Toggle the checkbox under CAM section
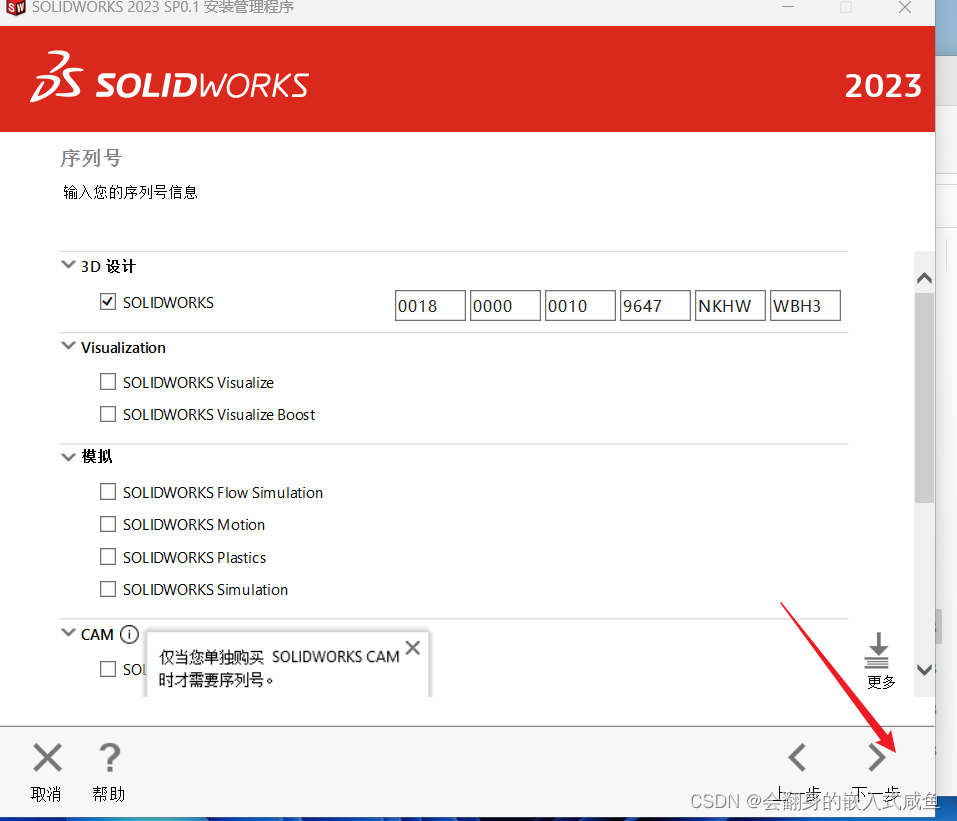 click(x=108, y=669)
